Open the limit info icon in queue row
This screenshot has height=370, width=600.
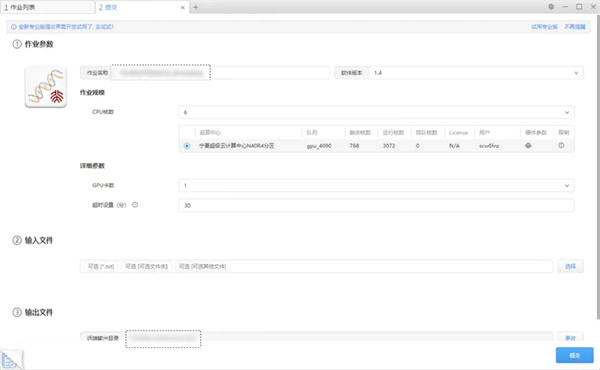click(561, 145)
